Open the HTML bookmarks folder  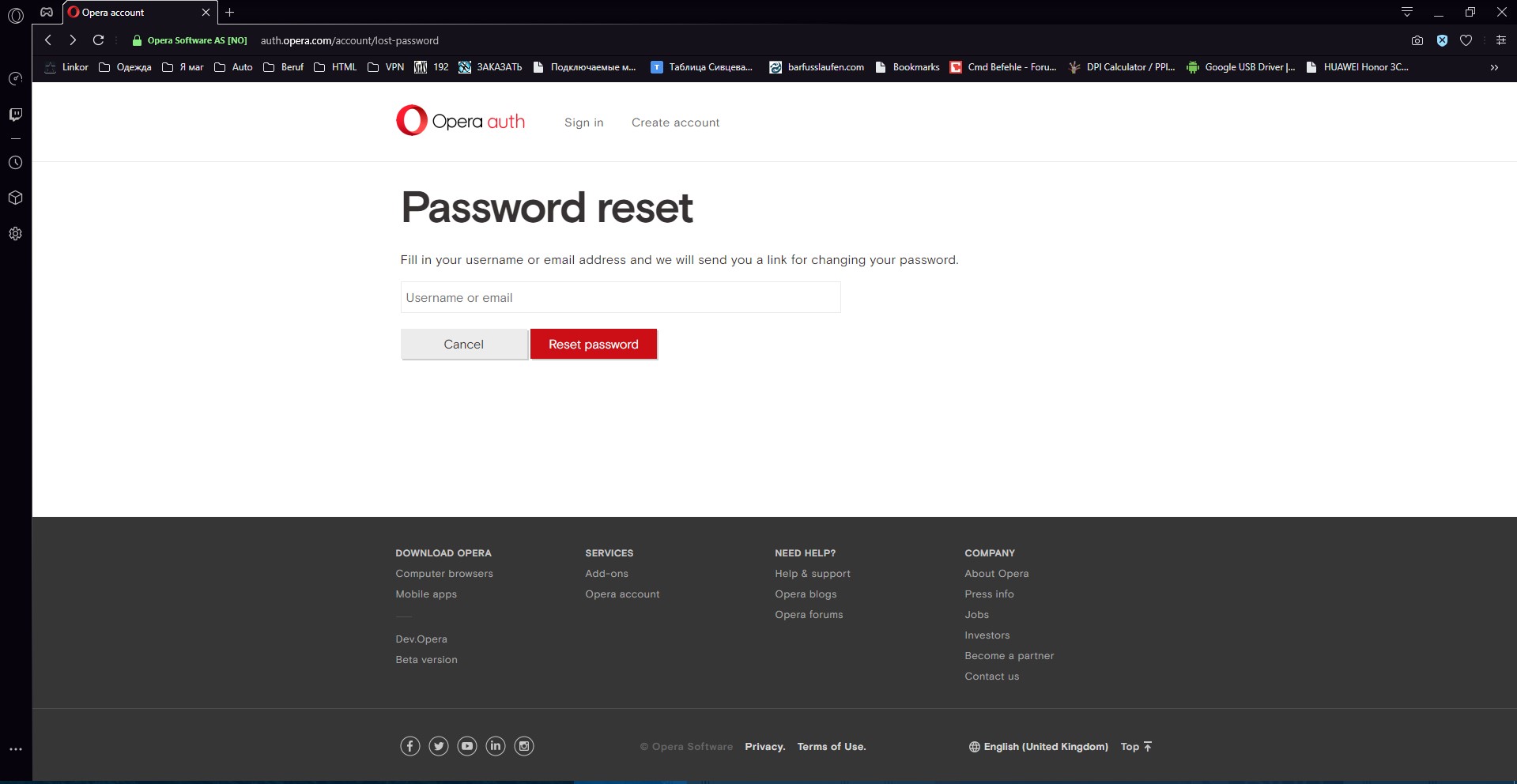tap(335, 67)
